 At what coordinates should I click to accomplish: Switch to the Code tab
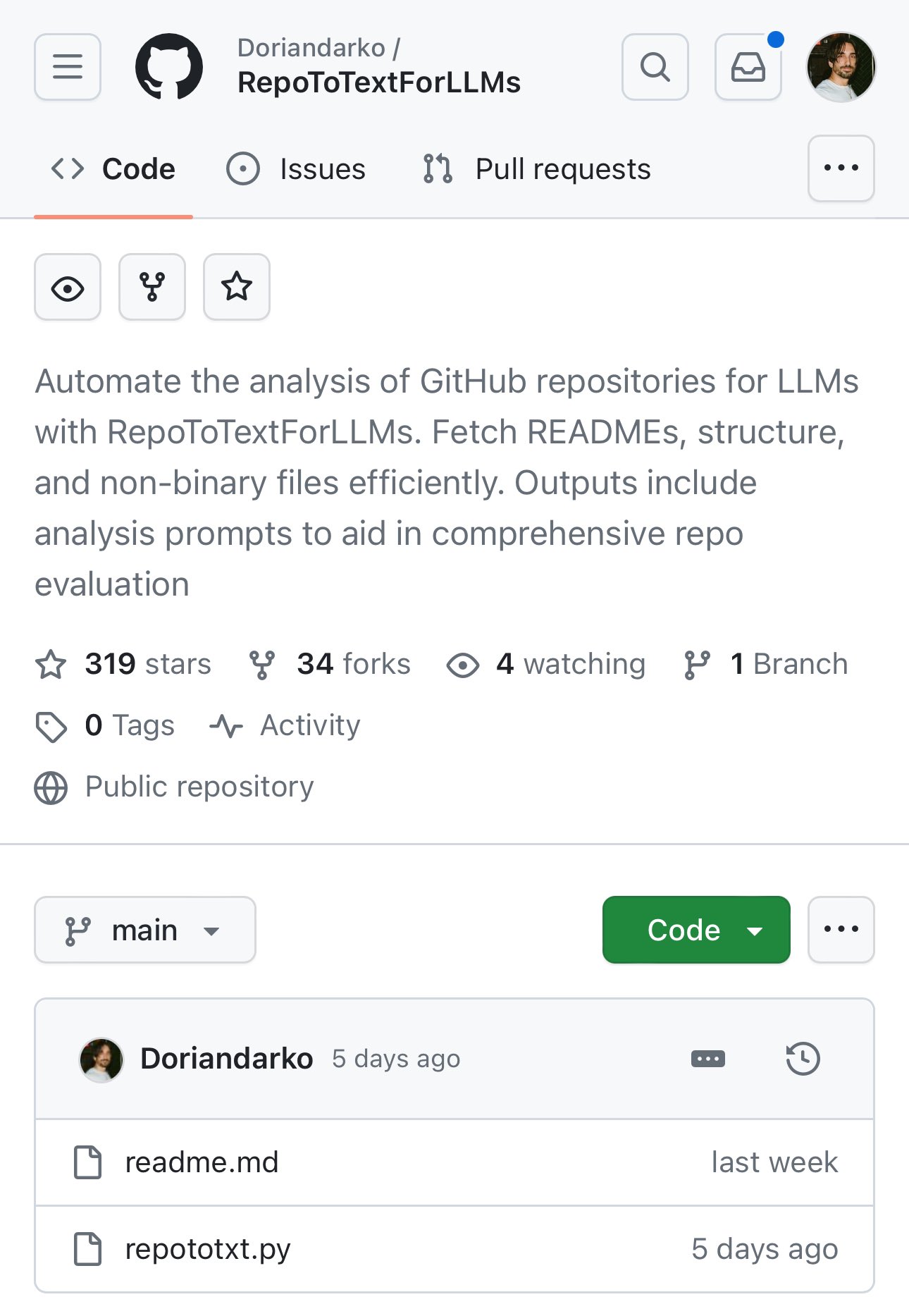(x=113, y=169)
